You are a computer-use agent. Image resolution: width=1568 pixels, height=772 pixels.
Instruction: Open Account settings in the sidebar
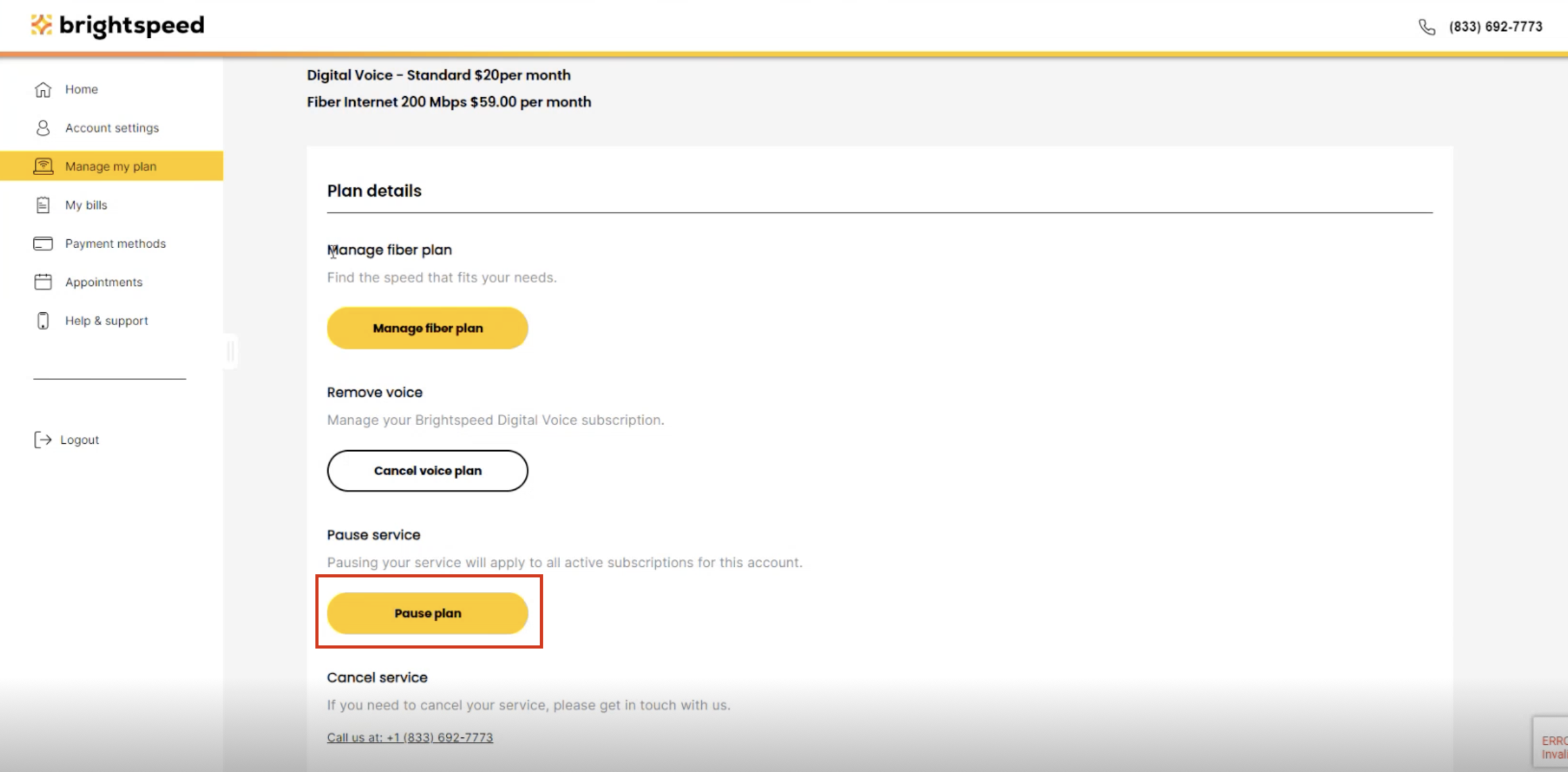(x=112, y=128)
